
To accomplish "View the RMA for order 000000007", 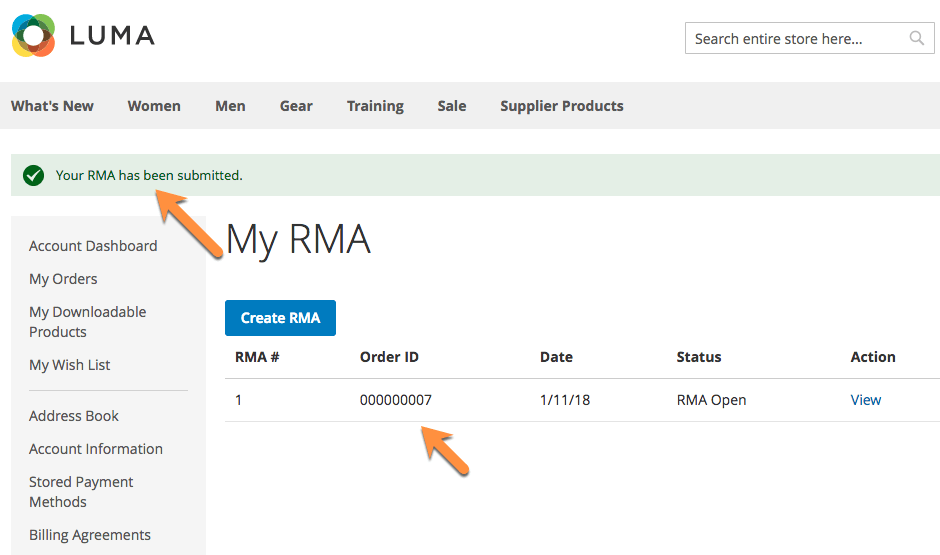I will click(865, 400).
